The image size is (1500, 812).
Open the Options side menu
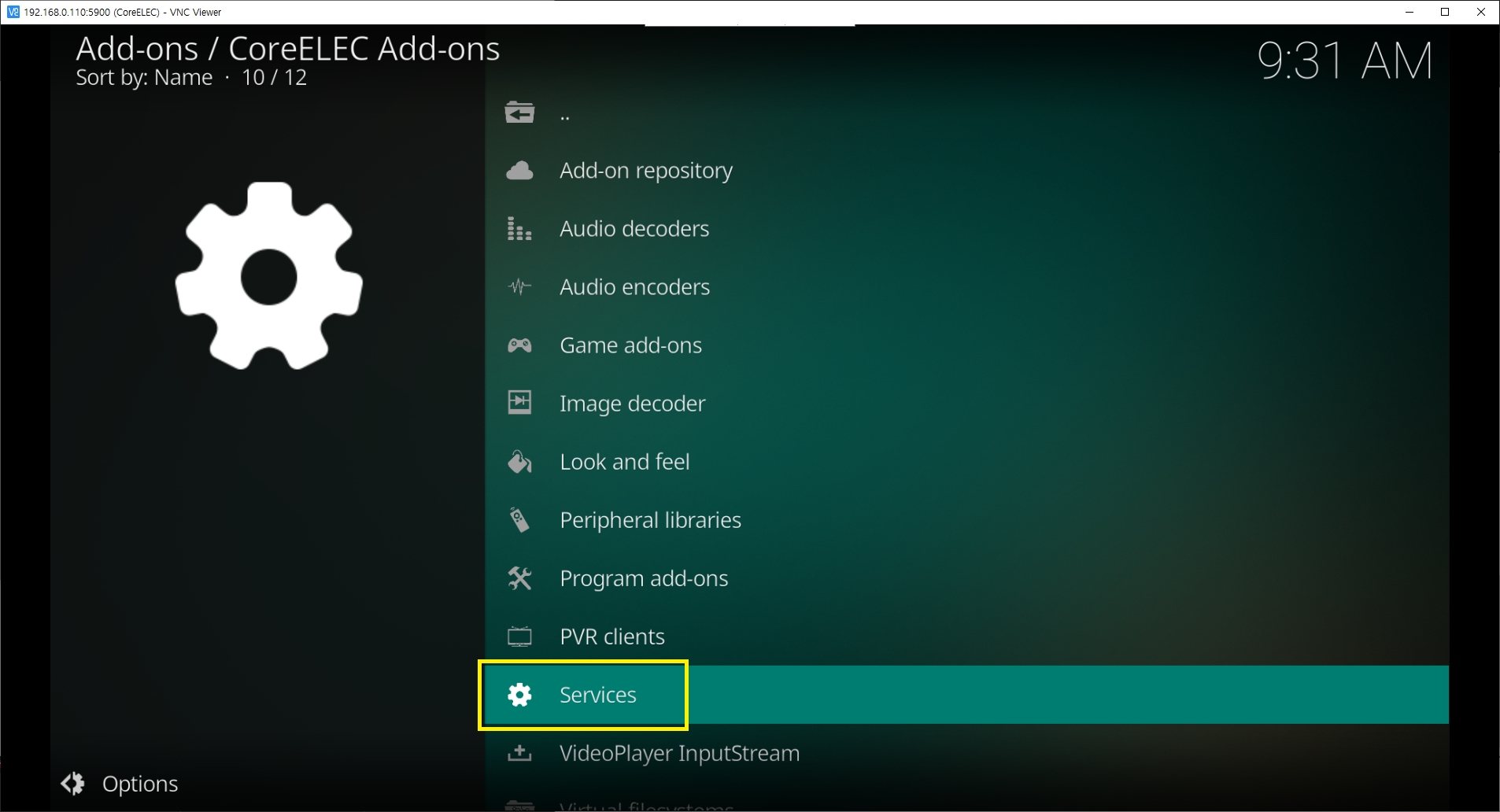pyautogui.click(x=120, y=784)
